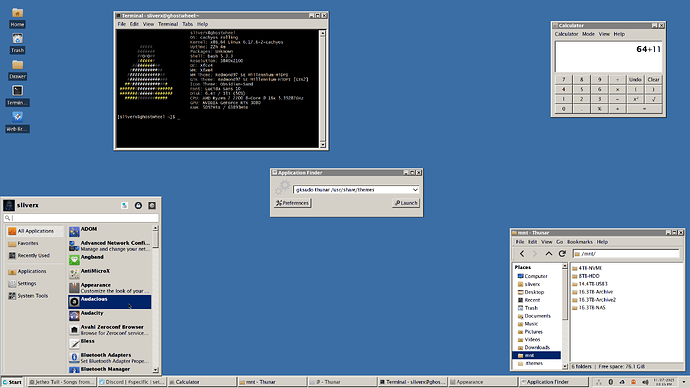Open the Thunar Edit menu

tap(532, 242)
